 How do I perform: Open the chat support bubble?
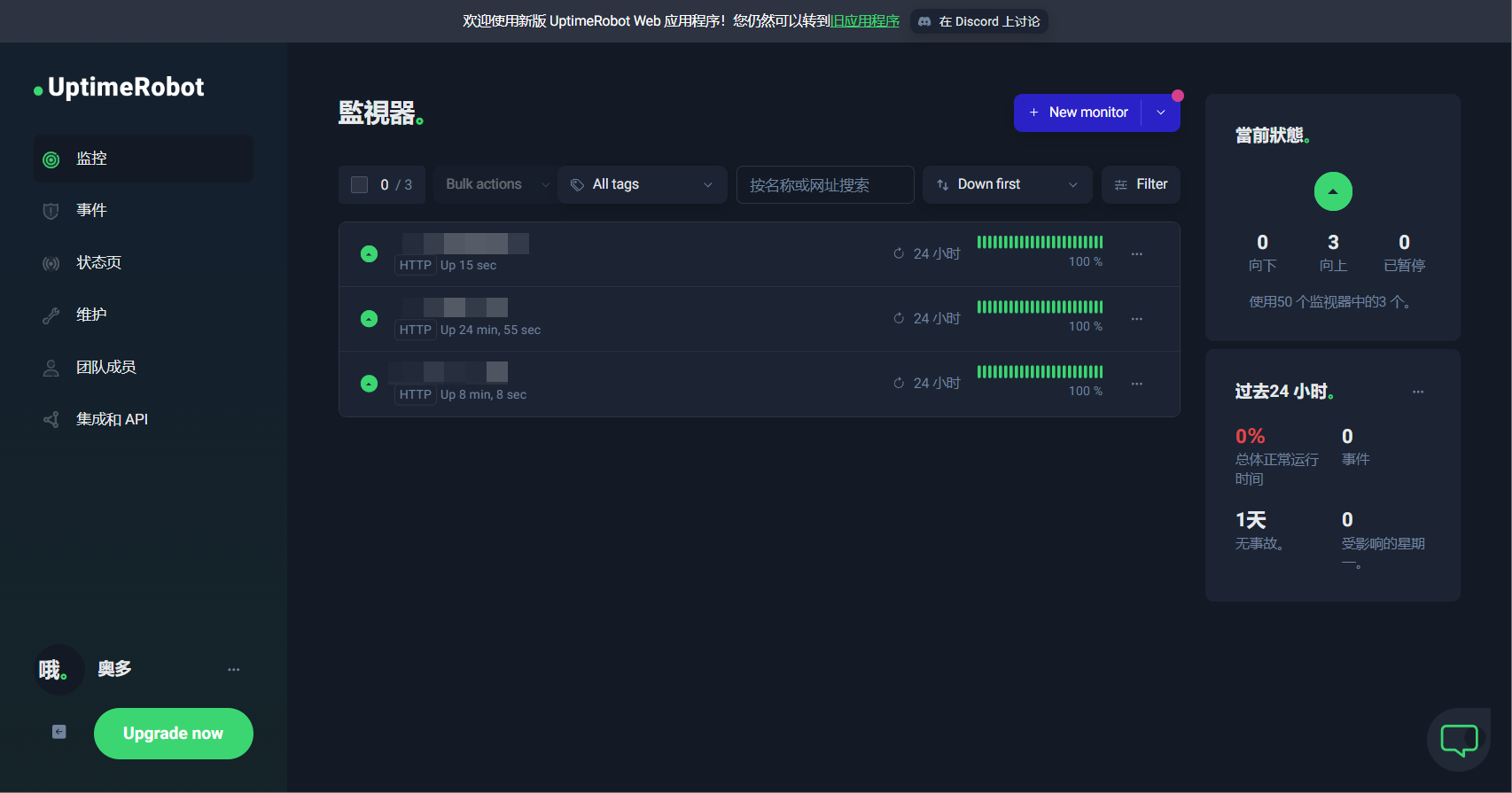click(x=1459, y=739)
